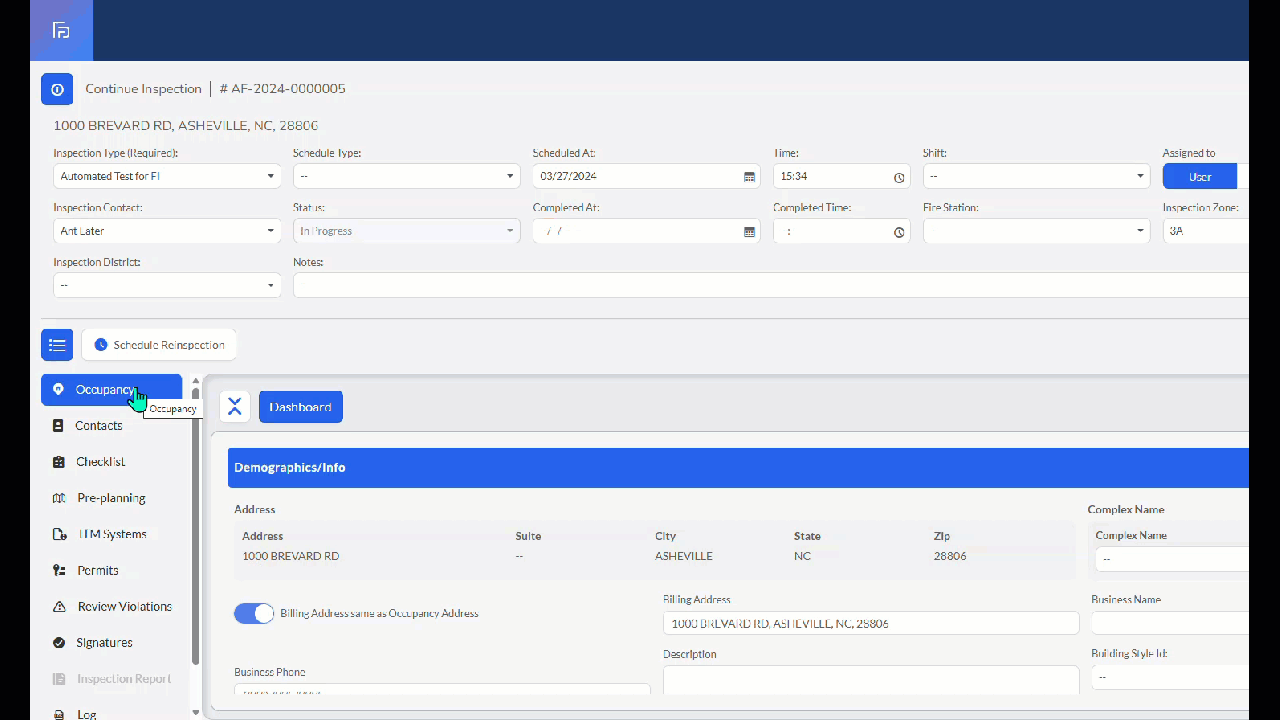Open the clock picker for Time field
This screenshot has width=1280, height=720.
[x=899, y=177]
